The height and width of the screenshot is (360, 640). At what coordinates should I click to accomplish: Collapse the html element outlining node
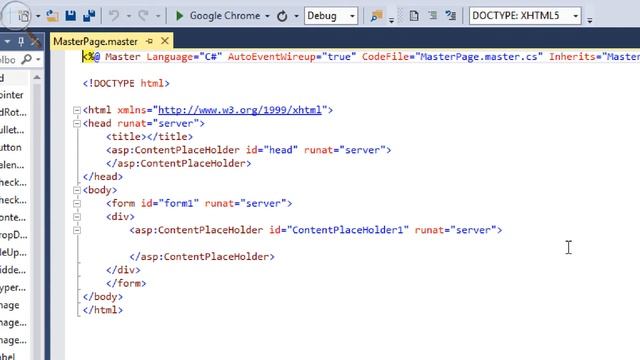tap(77, 110)
